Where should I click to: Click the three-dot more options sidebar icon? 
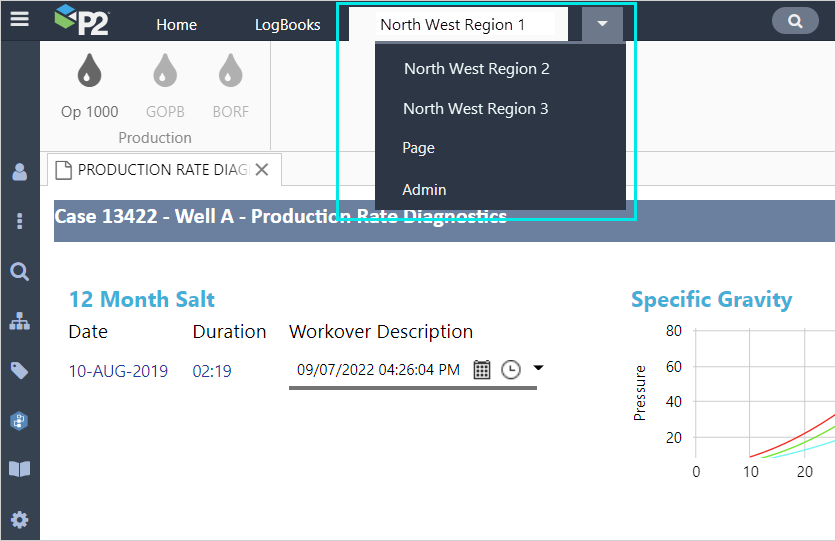[20, 221]
